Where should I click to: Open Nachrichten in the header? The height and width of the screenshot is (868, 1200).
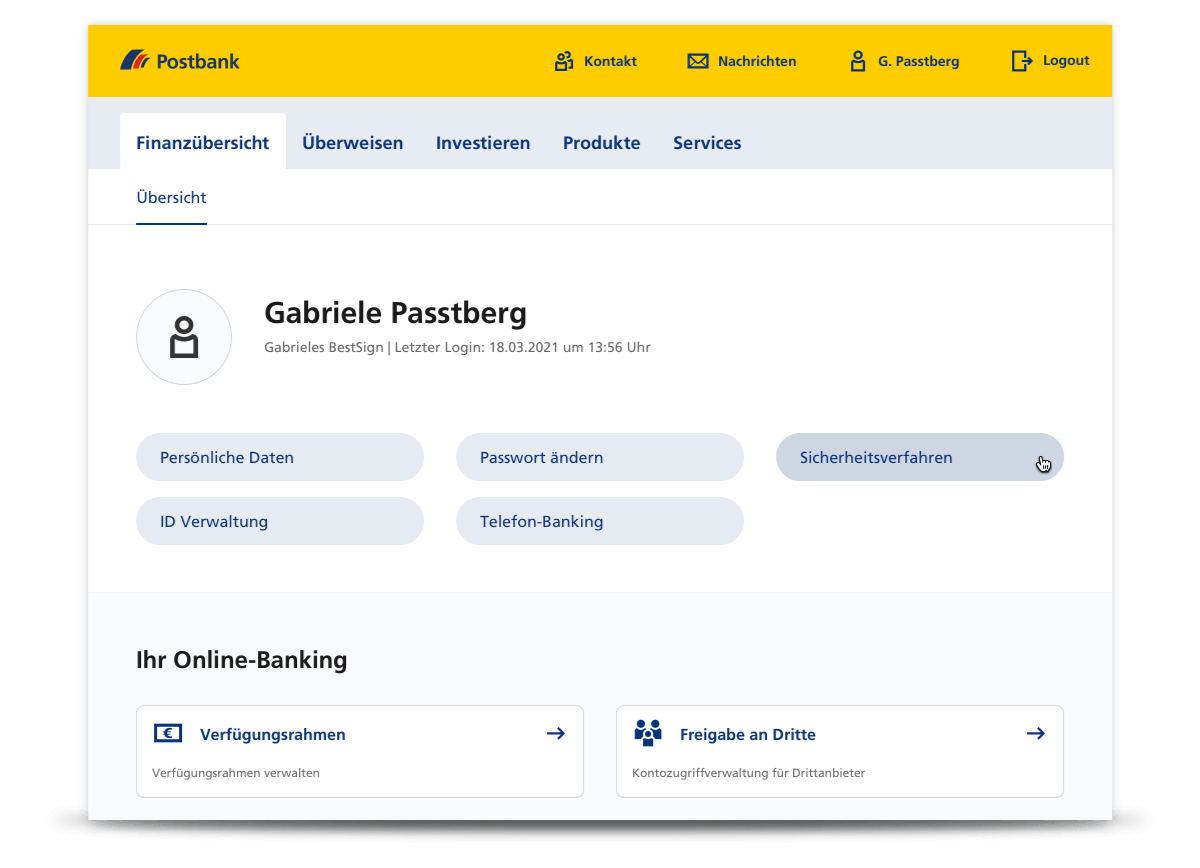[x=757, y=61]
